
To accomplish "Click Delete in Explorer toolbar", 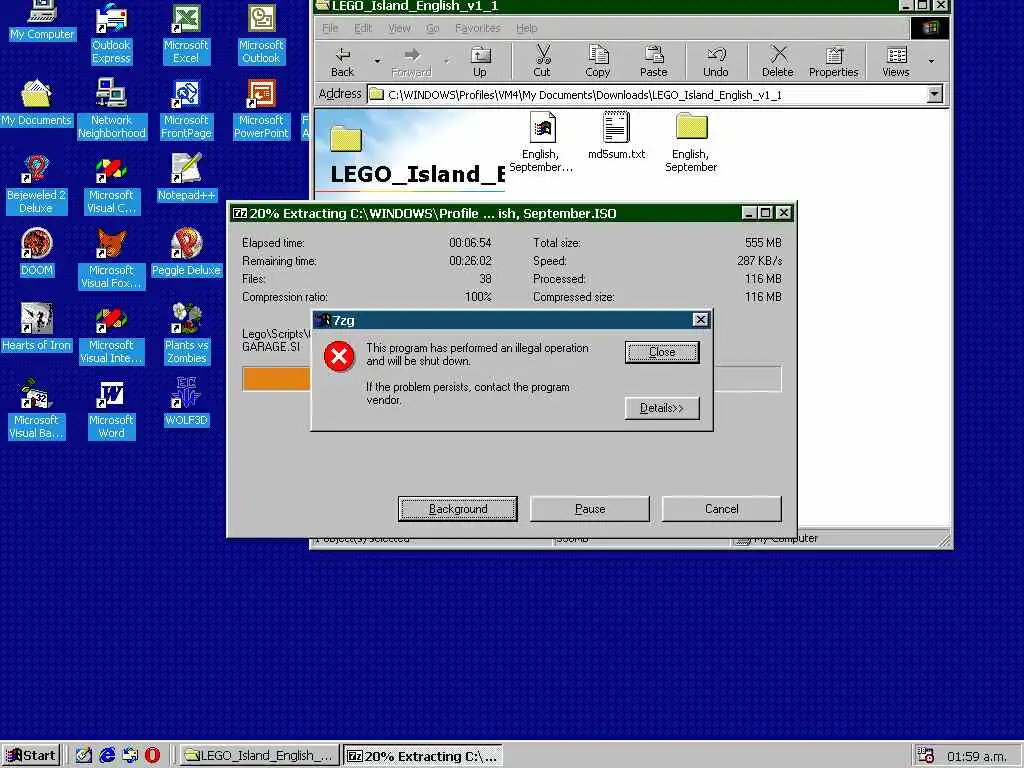I will click(x=778, y=61).
